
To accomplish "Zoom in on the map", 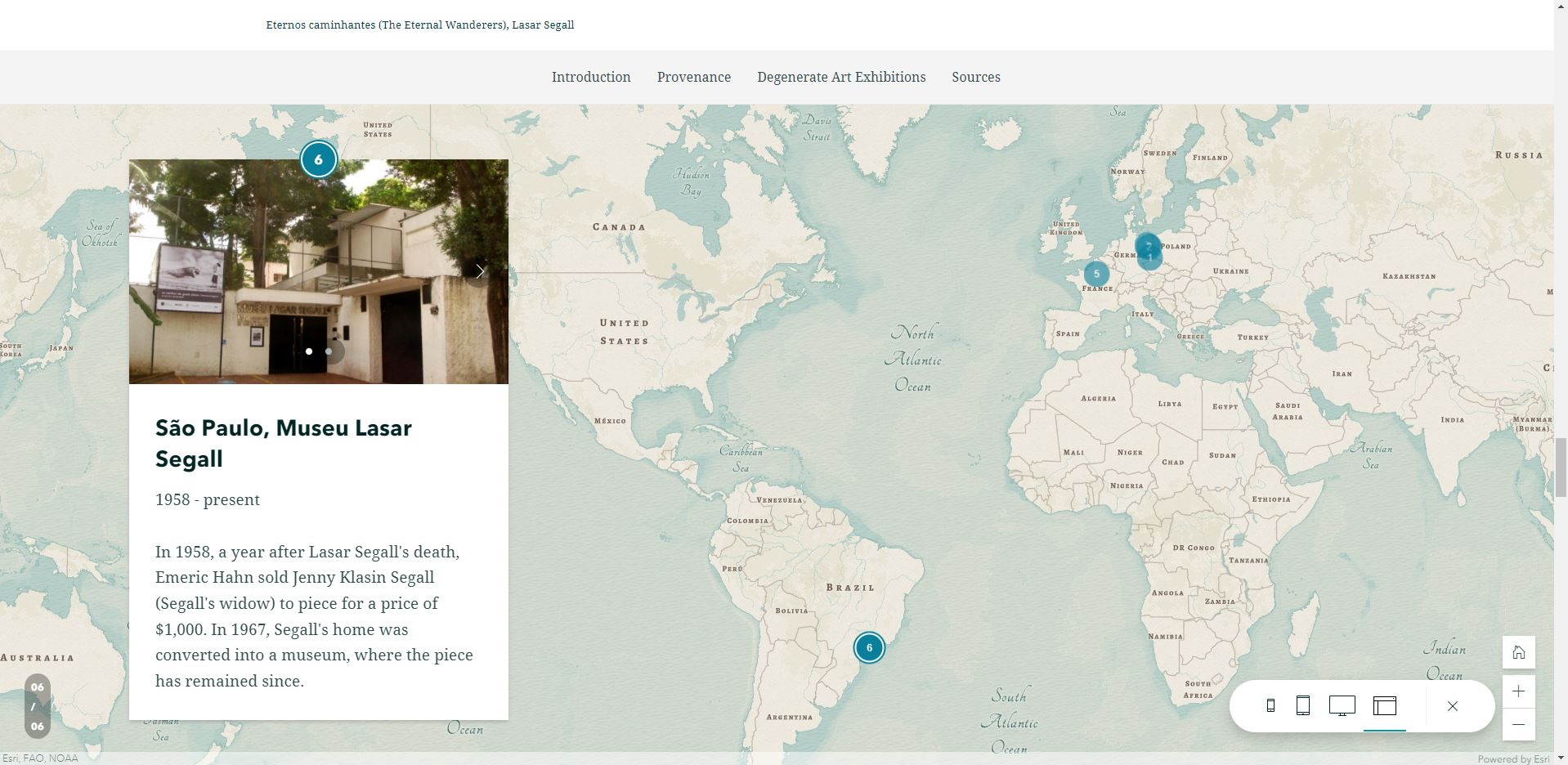I will coord(1518,691).
